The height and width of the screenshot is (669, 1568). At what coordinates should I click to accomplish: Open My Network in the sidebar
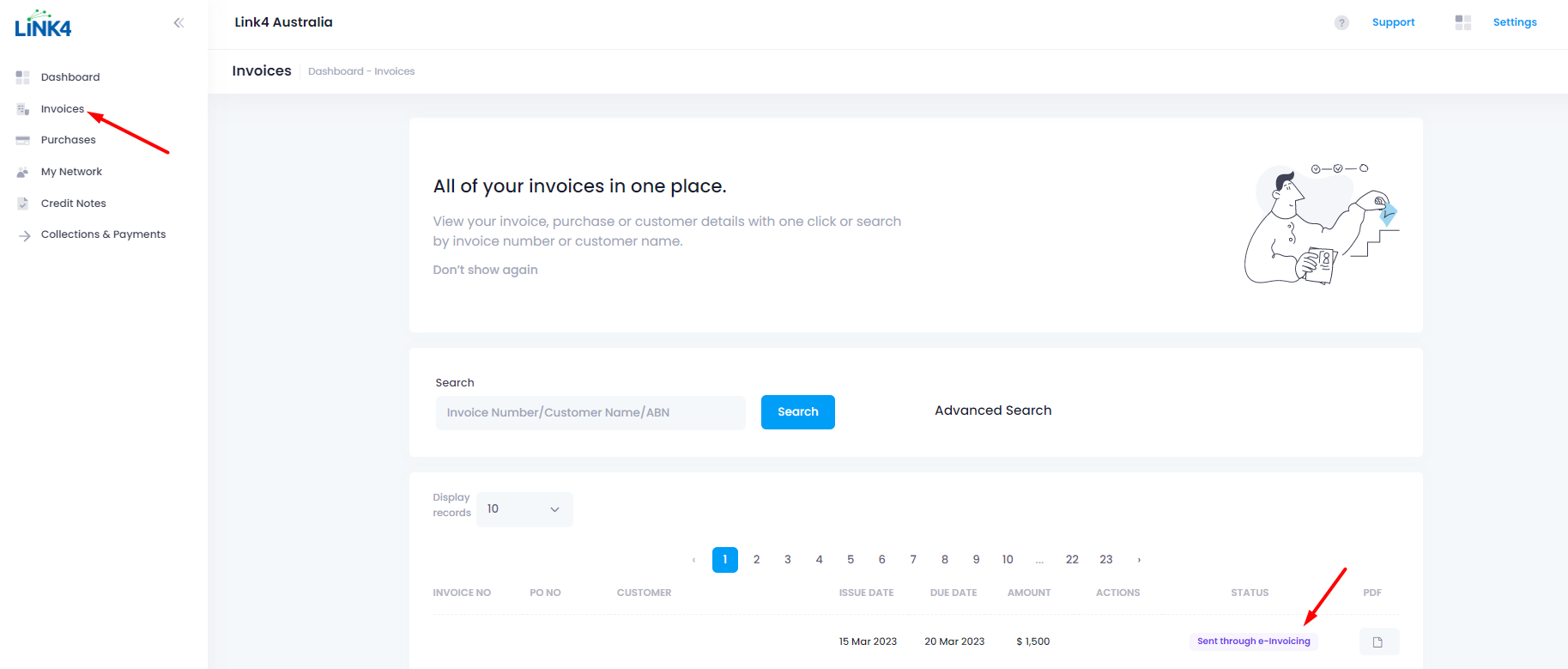[71, 172]
